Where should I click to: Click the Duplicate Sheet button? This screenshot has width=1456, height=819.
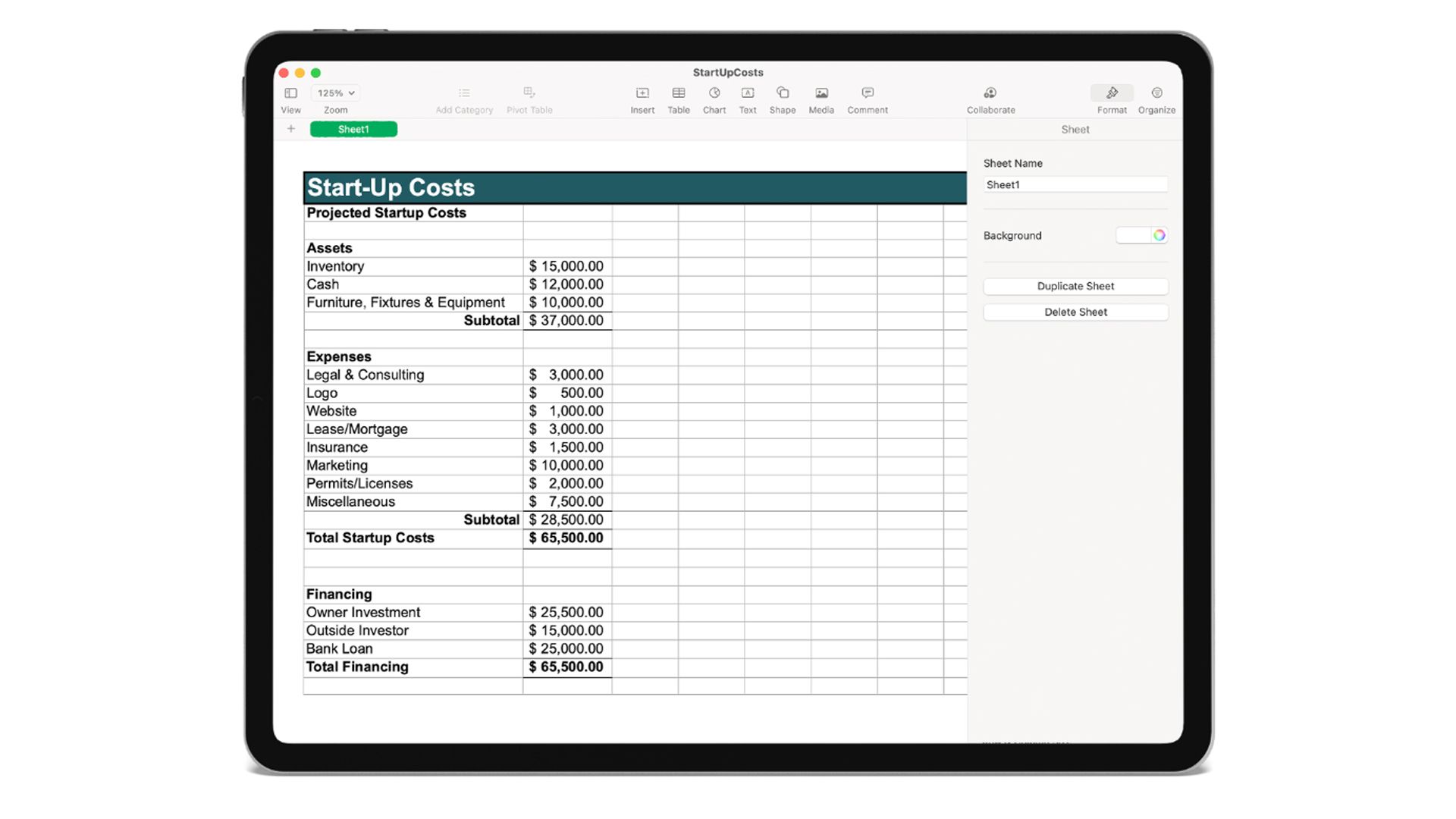point(1075,287)
